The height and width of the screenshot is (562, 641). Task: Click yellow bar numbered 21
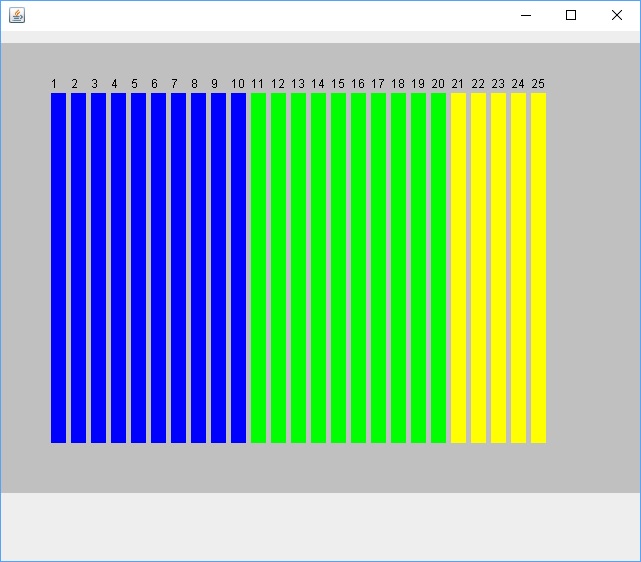coord(458,267)
